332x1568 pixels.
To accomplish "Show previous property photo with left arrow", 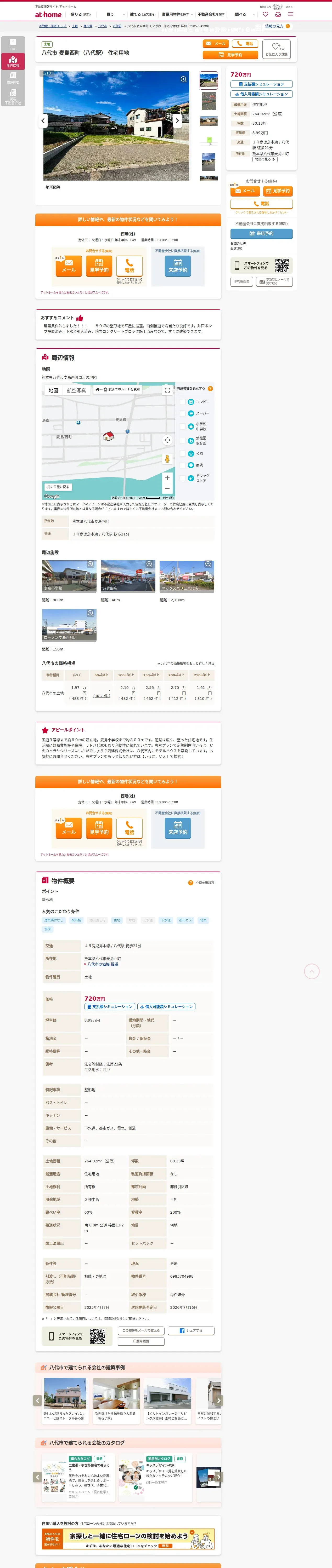I will pos(43,120).
